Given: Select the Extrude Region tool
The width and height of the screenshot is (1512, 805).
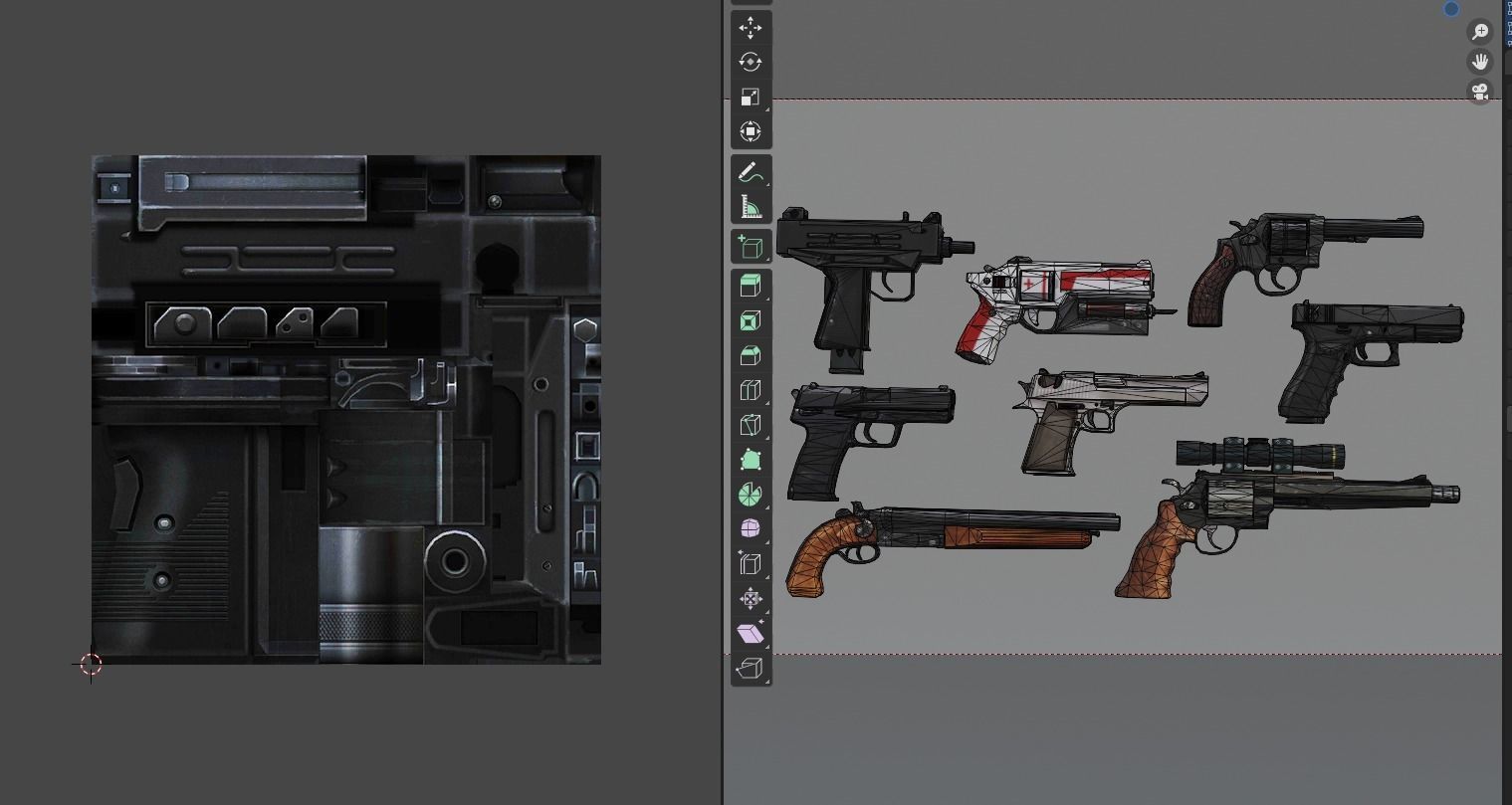Looking at the screenshot, I should [x=751, y=287].
